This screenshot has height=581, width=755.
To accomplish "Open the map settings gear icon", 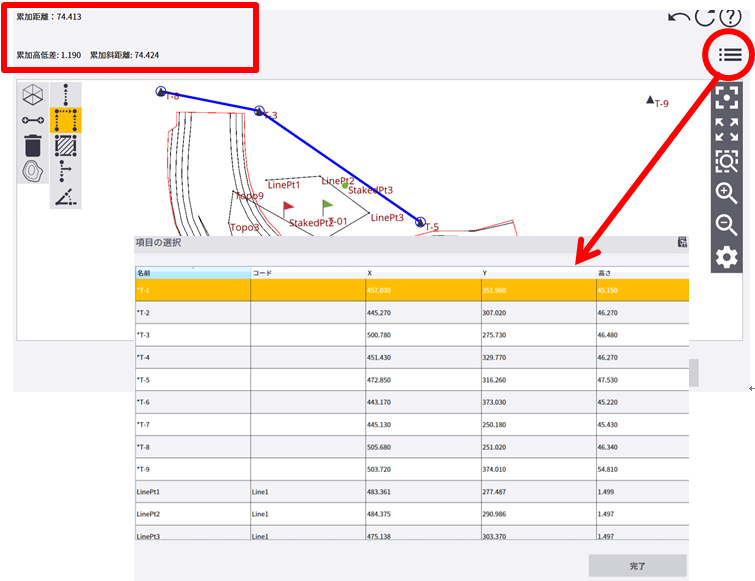I will (x=726, y=258).
